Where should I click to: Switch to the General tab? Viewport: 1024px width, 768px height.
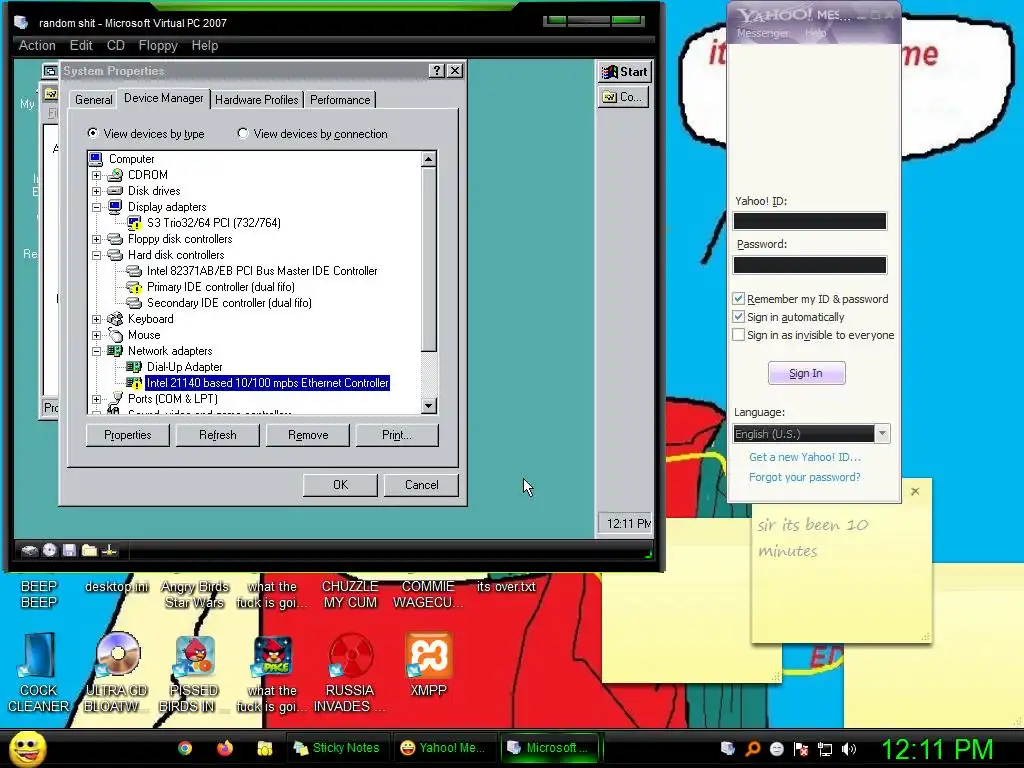click(x=93, y=99)
